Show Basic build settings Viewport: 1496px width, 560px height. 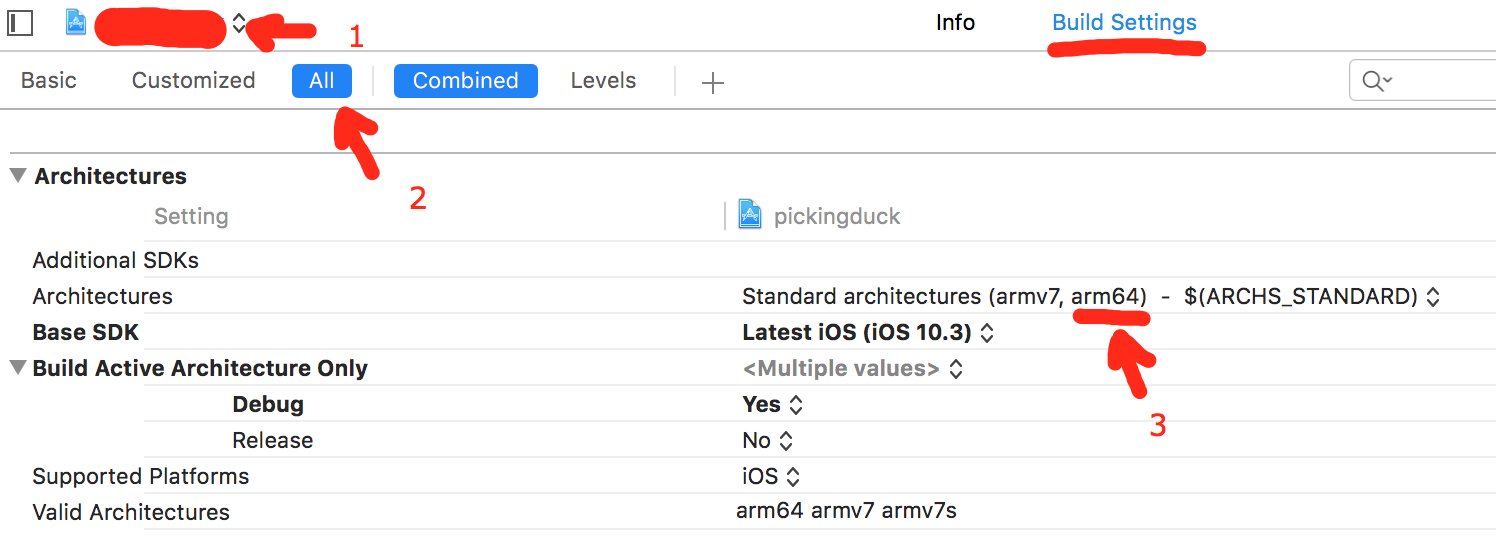(x=49, y=81)
